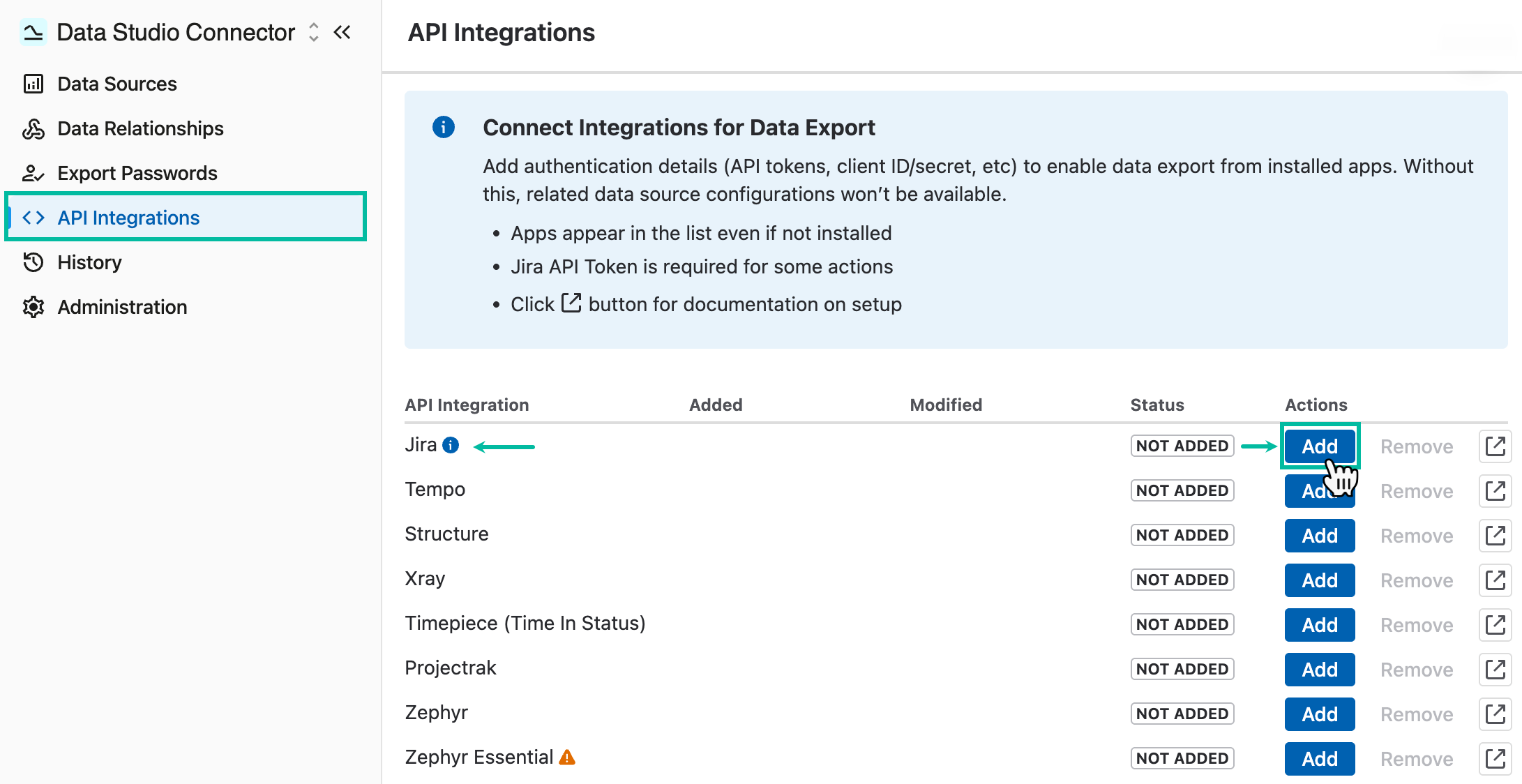Click the Export Passwords user icon
The height and width of the screenshot is (784, 1522).
[x=33, y=173]
